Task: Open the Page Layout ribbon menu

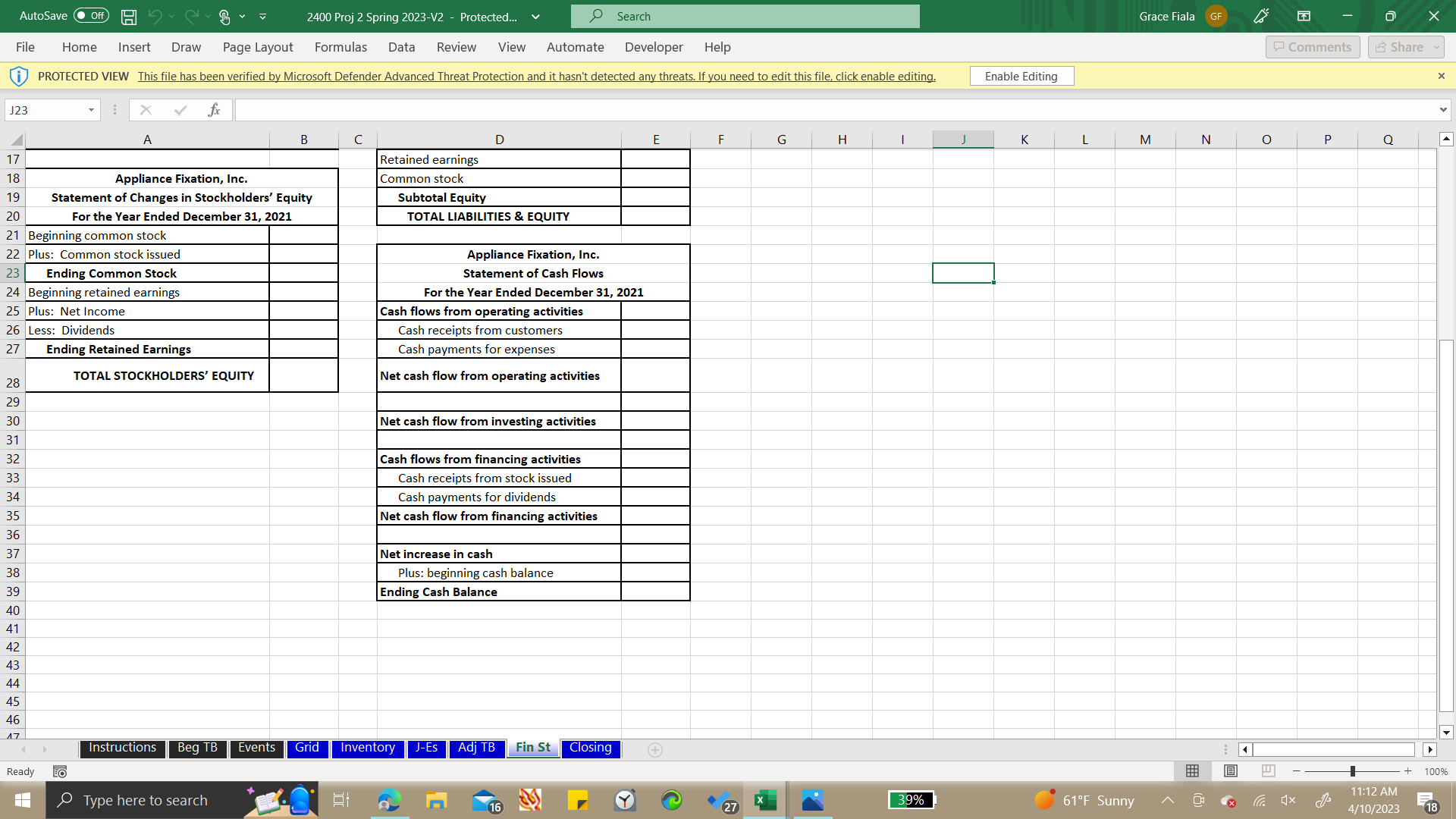Action: 258,47
